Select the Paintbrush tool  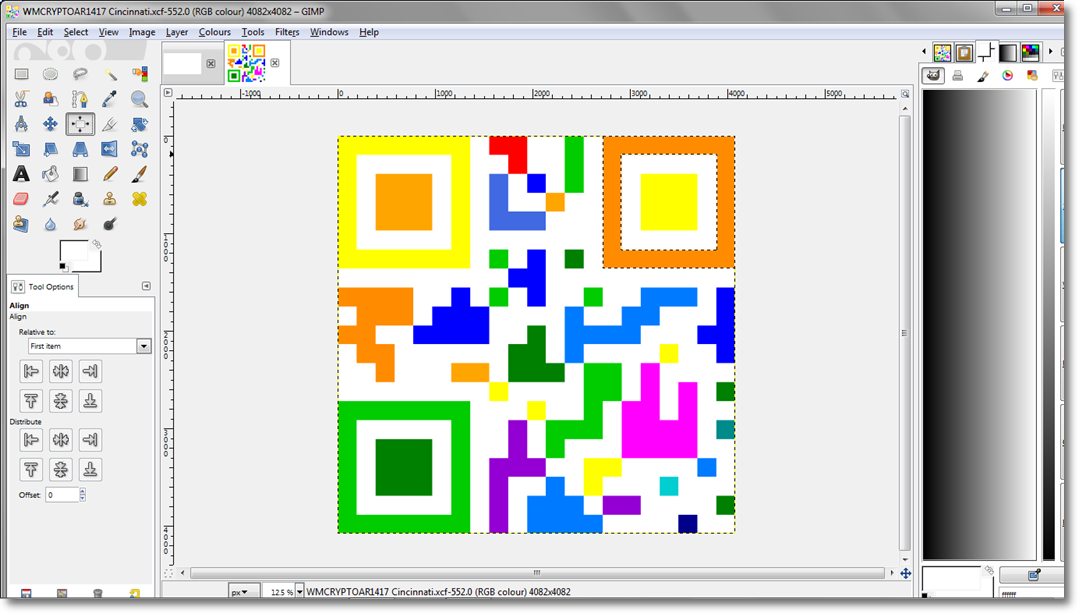coord(139,174)
